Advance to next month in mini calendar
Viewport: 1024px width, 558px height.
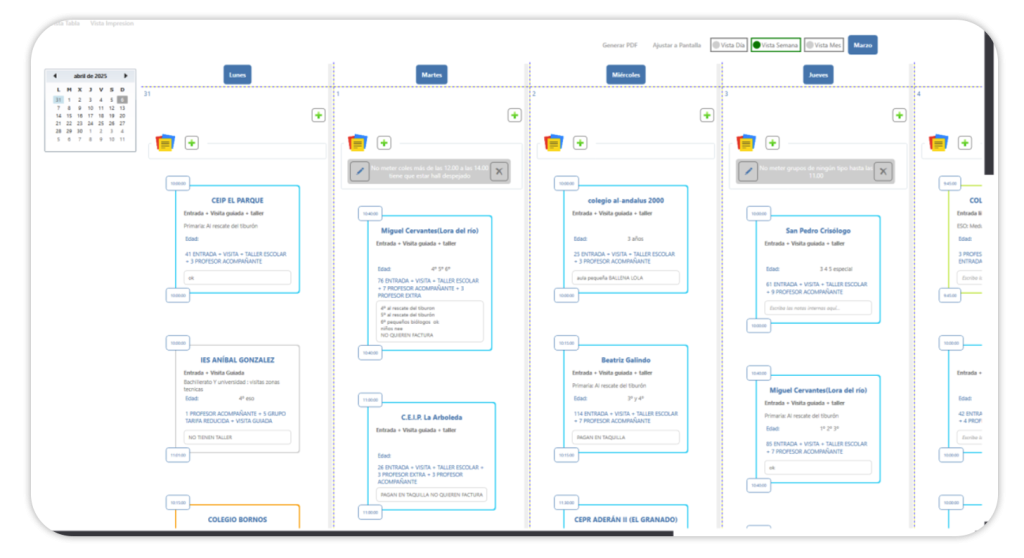[x=125, y=75]
